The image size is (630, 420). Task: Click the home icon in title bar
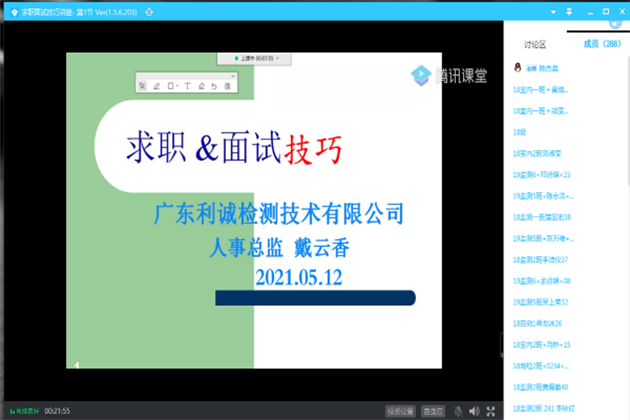(149, 12)
